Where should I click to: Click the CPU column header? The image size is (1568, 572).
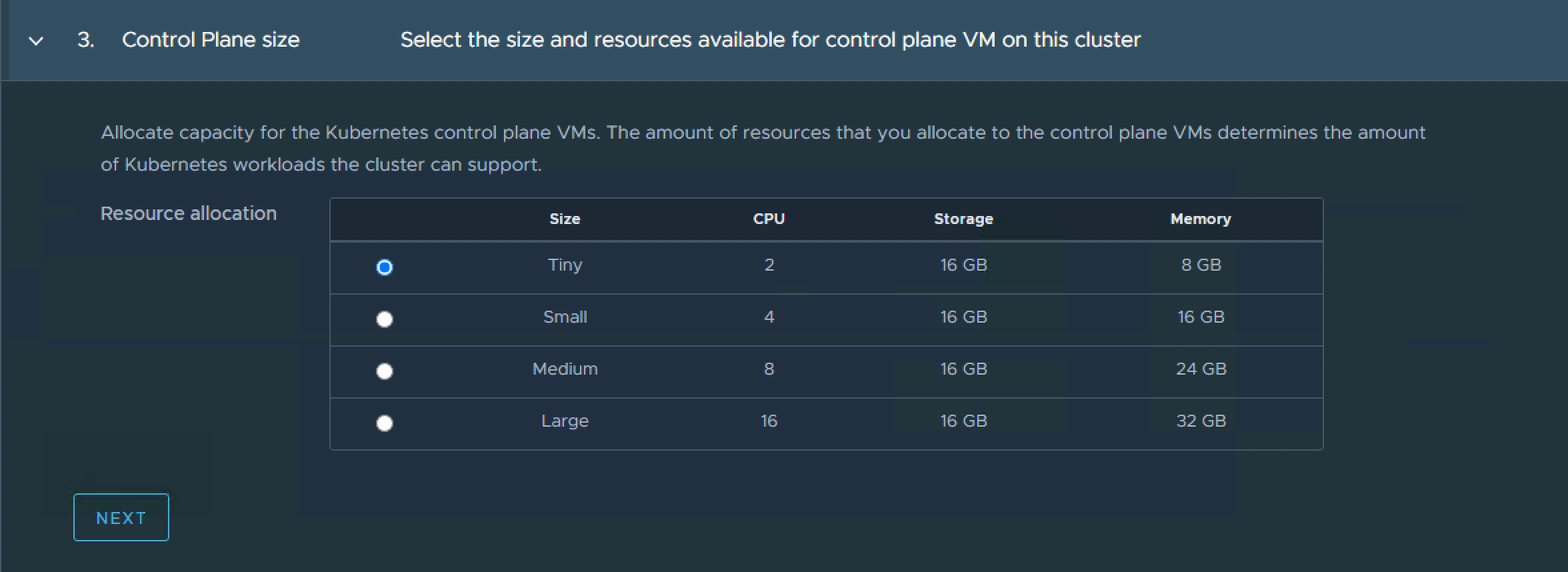click(769, 219)
